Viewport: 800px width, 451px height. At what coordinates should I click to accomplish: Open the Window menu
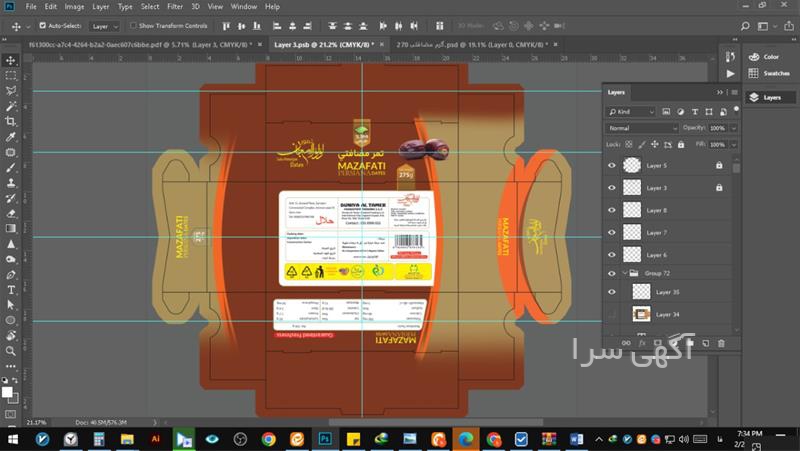(x=244, y=7)
